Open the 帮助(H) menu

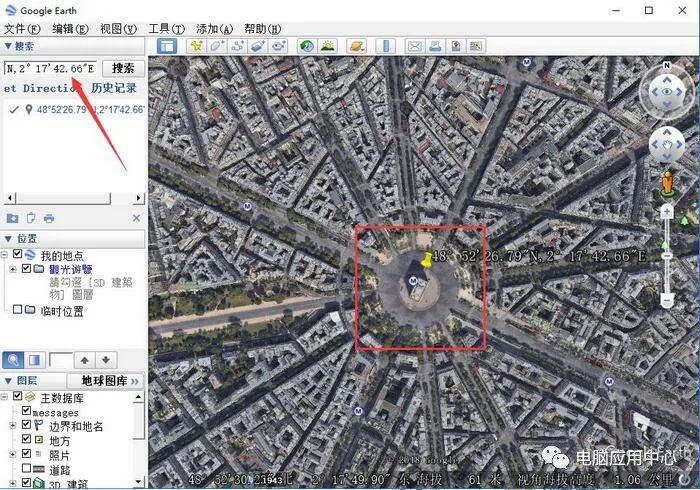coord(262,29)
